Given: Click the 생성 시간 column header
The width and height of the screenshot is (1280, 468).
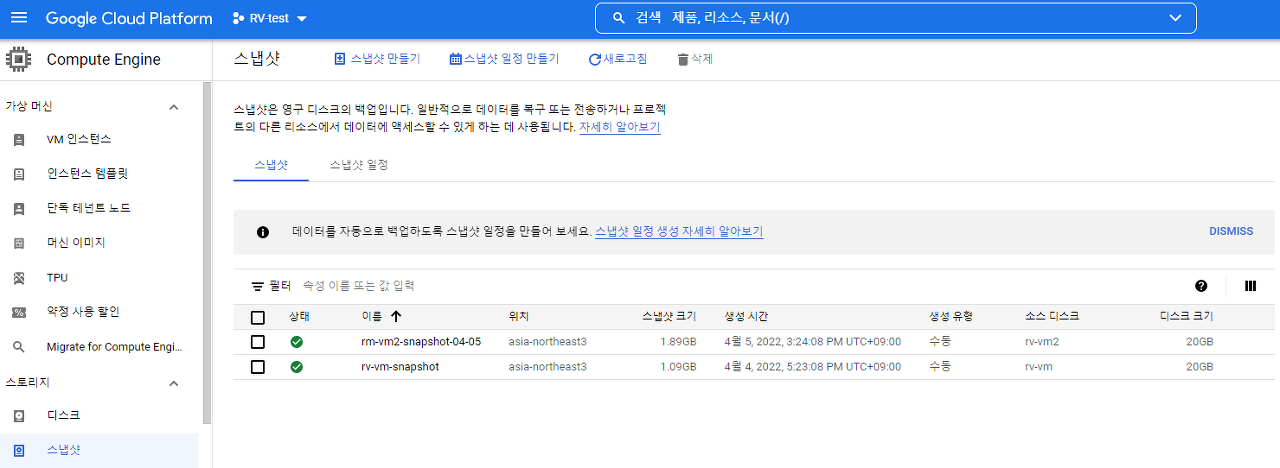Looking at the screenshot, I should point(746,317).
